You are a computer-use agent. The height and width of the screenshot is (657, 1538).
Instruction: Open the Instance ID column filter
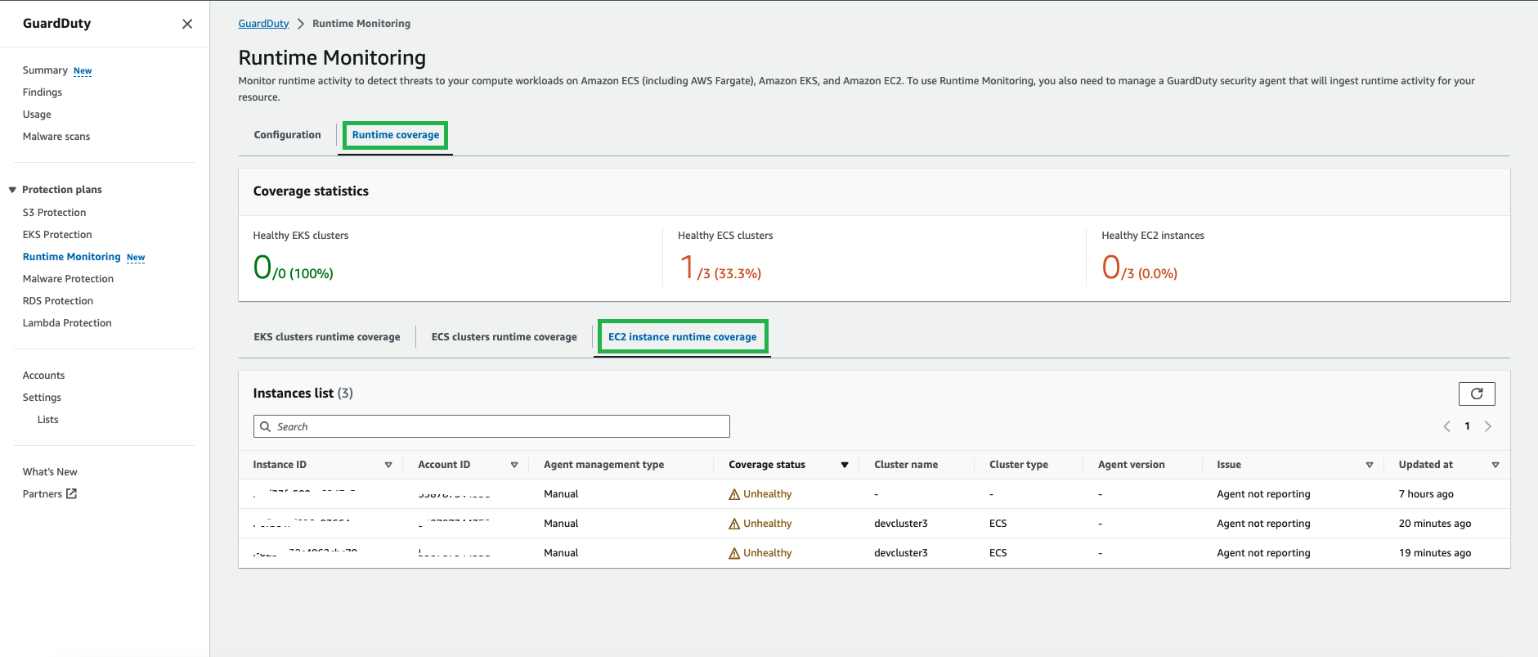[389, 464]
